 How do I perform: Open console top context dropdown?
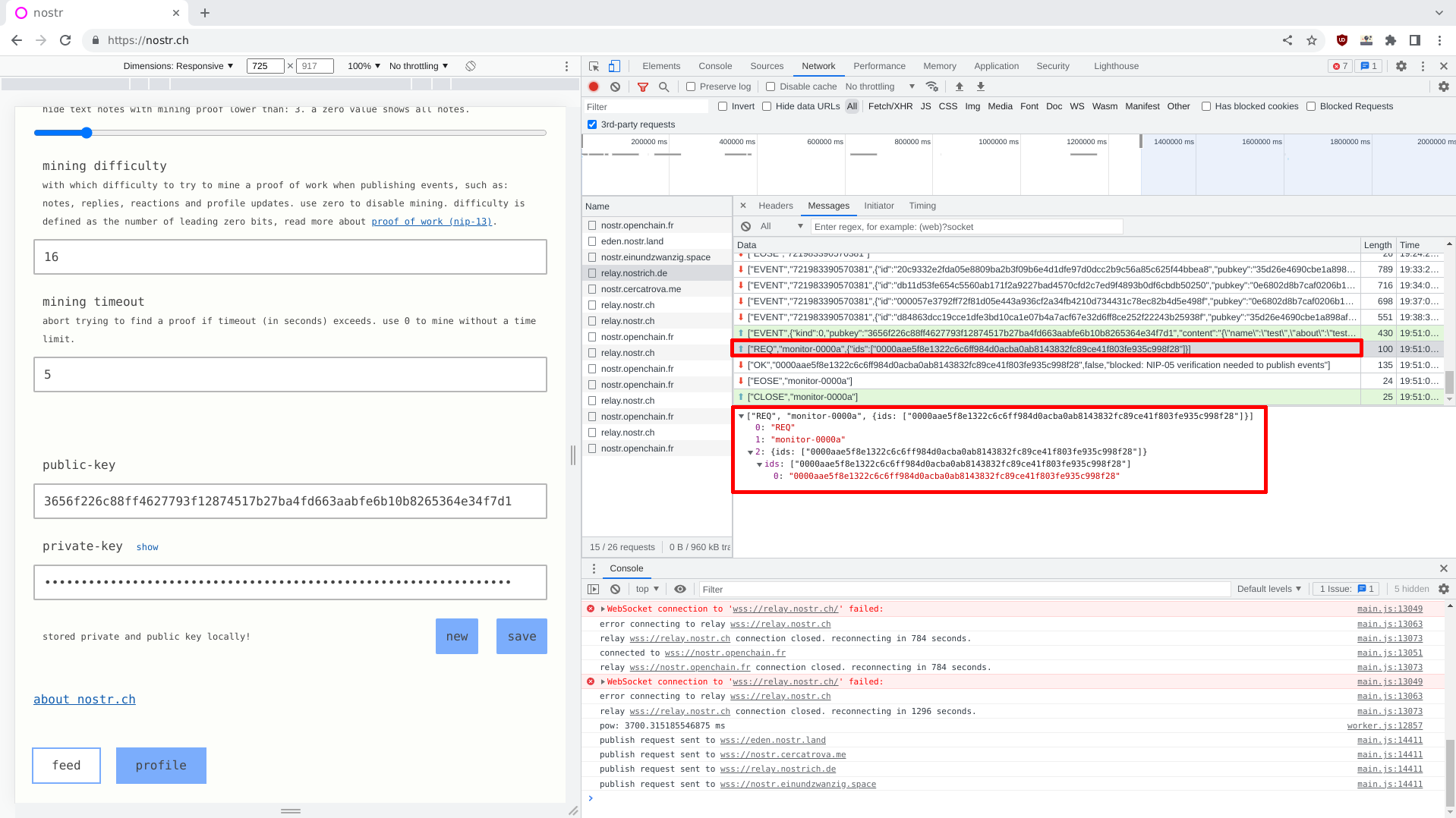click(648, 589)
